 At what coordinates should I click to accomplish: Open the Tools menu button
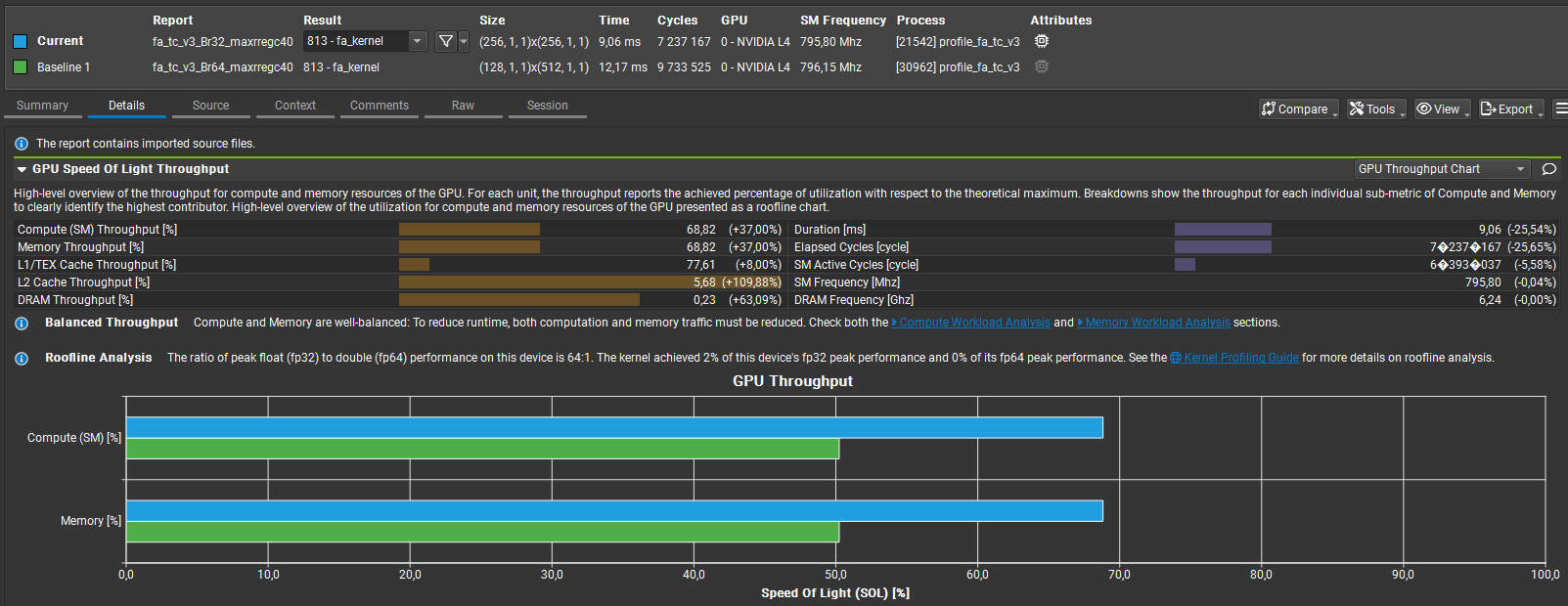(x=1375, y=109)
